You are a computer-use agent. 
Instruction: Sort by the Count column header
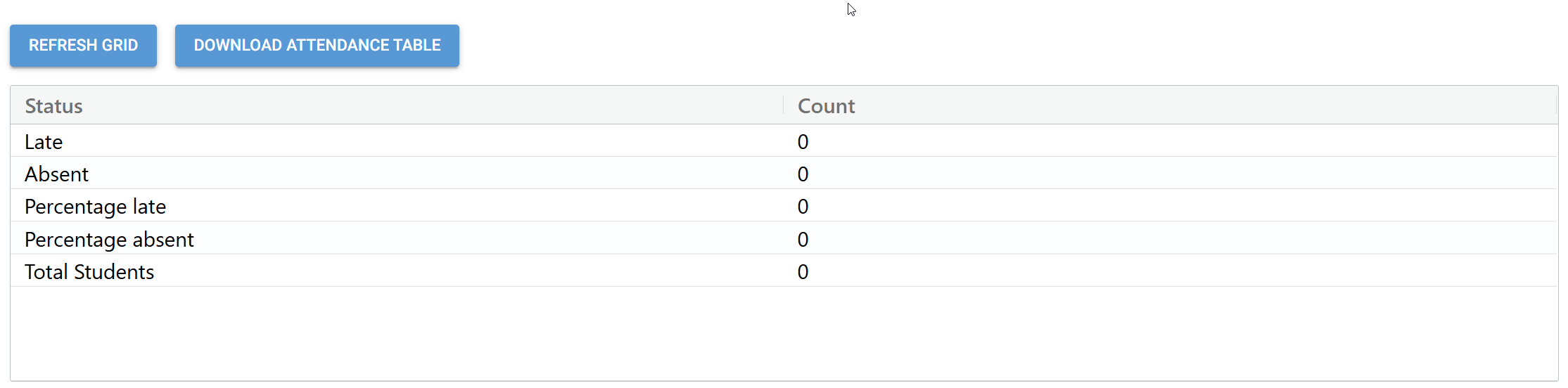[x=826, y=106]
